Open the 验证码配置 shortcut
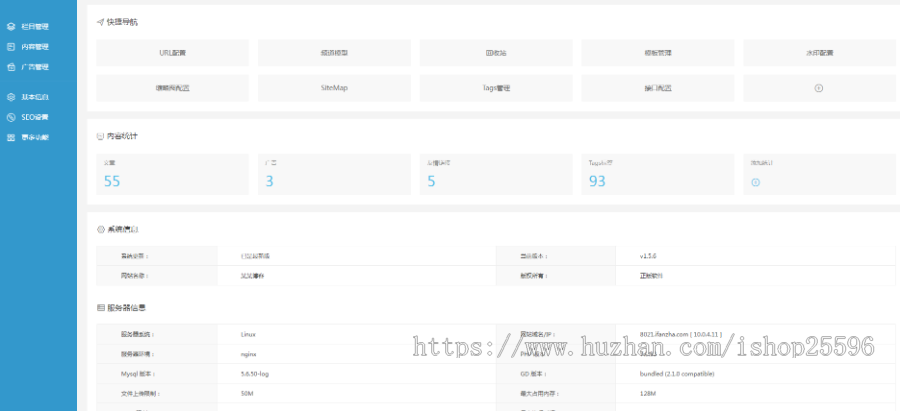 tap(173, 88)
